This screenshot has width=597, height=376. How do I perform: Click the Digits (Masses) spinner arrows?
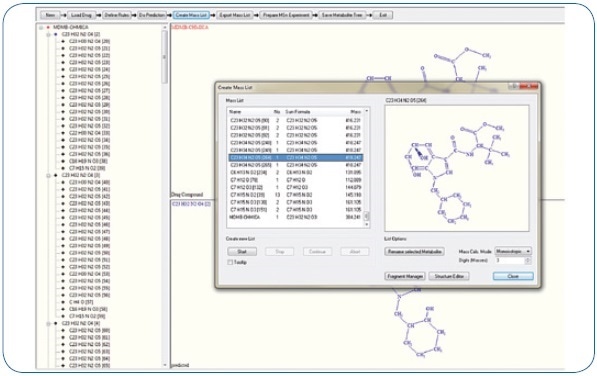click(528, 260)
